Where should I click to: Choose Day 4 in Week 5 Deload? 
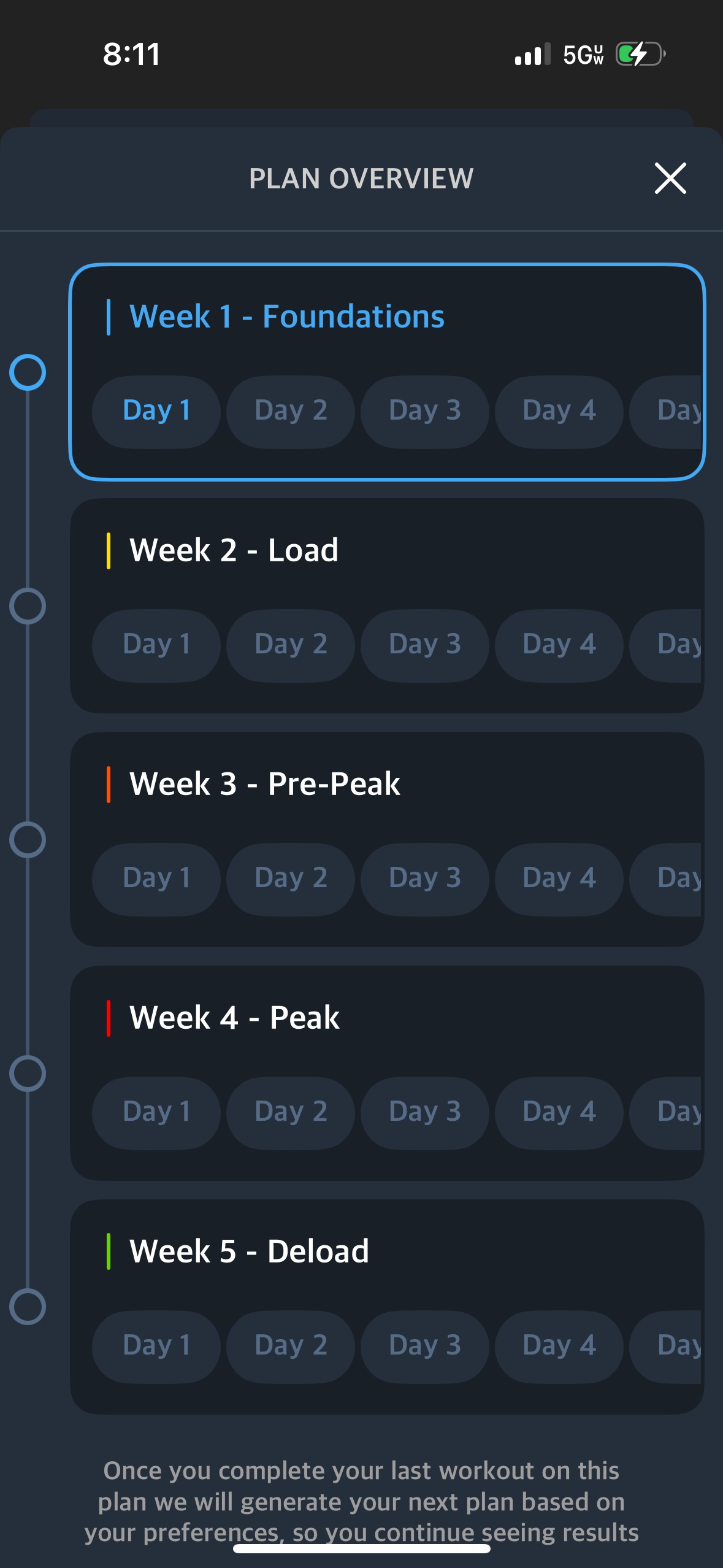[559, 1346]
